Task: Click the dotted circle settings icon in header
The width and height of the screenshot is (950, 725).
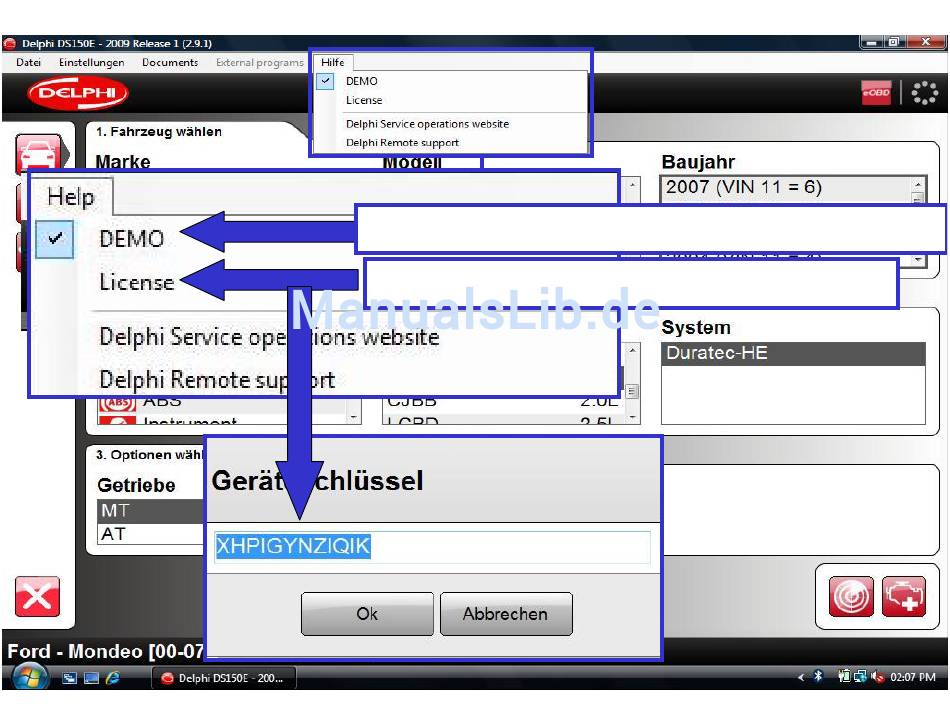Action: click(925, 93)
